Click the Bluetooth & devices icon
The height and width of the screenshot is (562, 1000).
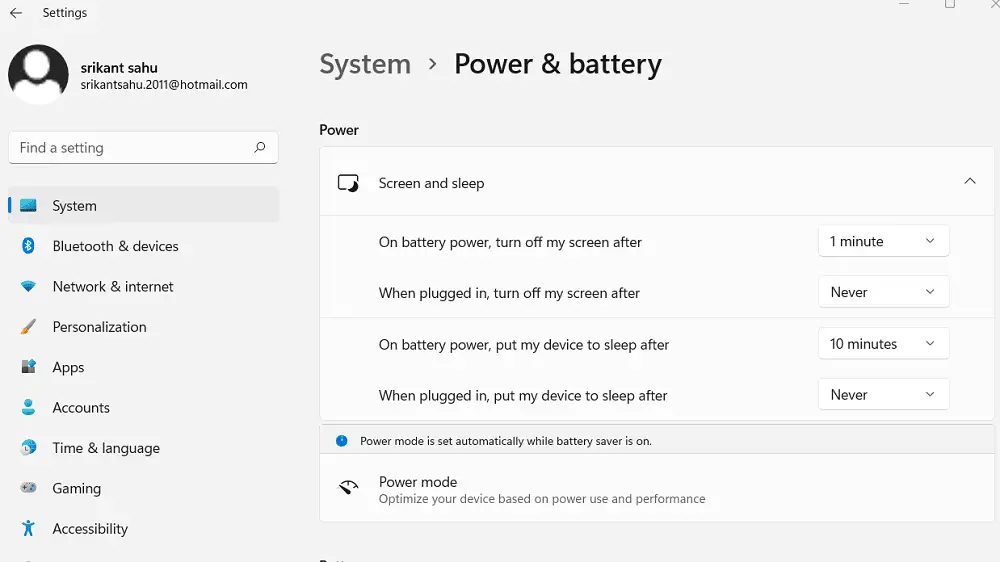pos(29,246)
